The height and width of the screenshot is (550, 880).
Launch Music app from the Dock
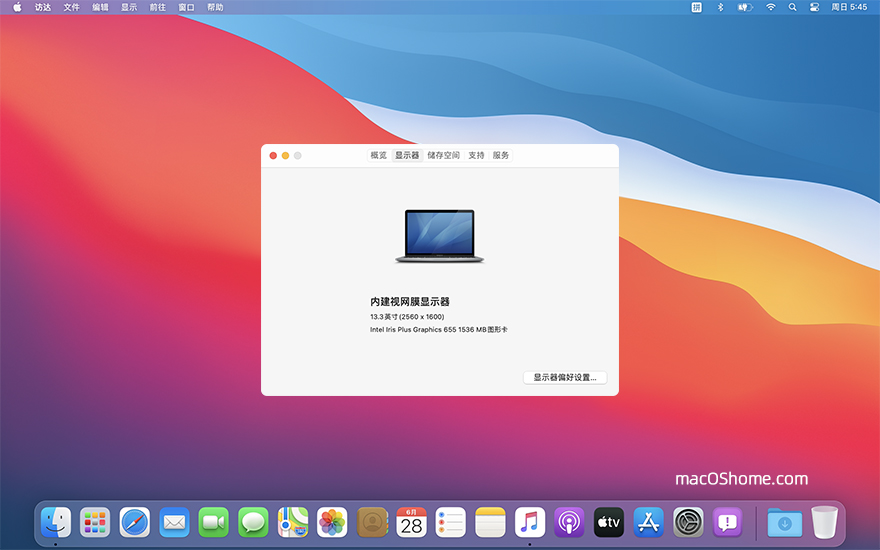pyautogui.click(x=530, y=522)
